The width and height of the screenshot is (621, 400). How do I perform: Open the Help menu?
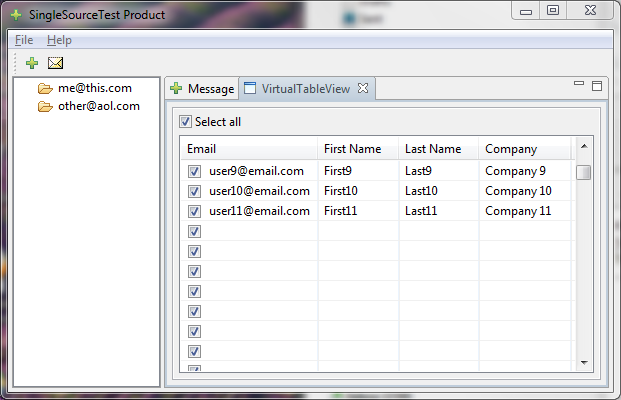click(x=59, y=40)
